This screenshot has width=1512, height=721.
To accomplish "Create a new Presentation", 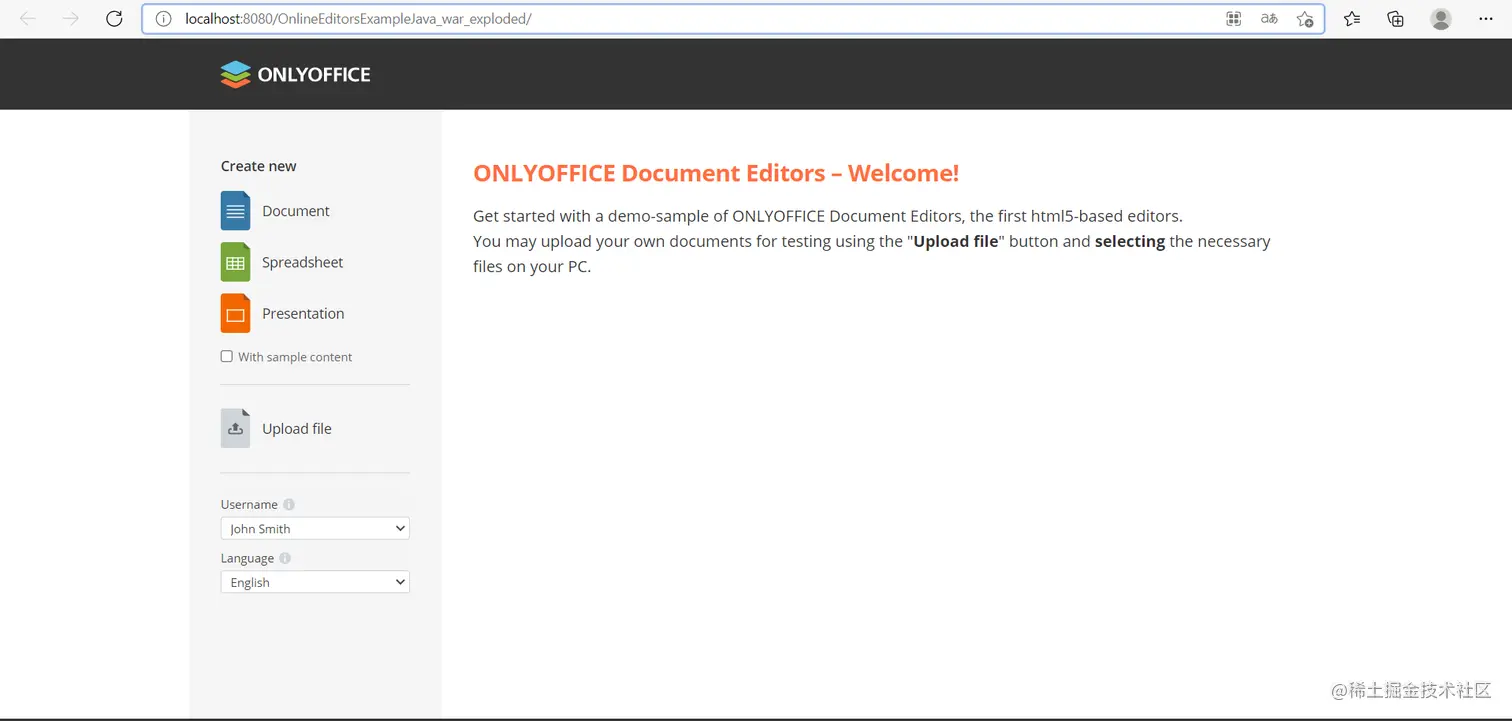I will [302, 313].
